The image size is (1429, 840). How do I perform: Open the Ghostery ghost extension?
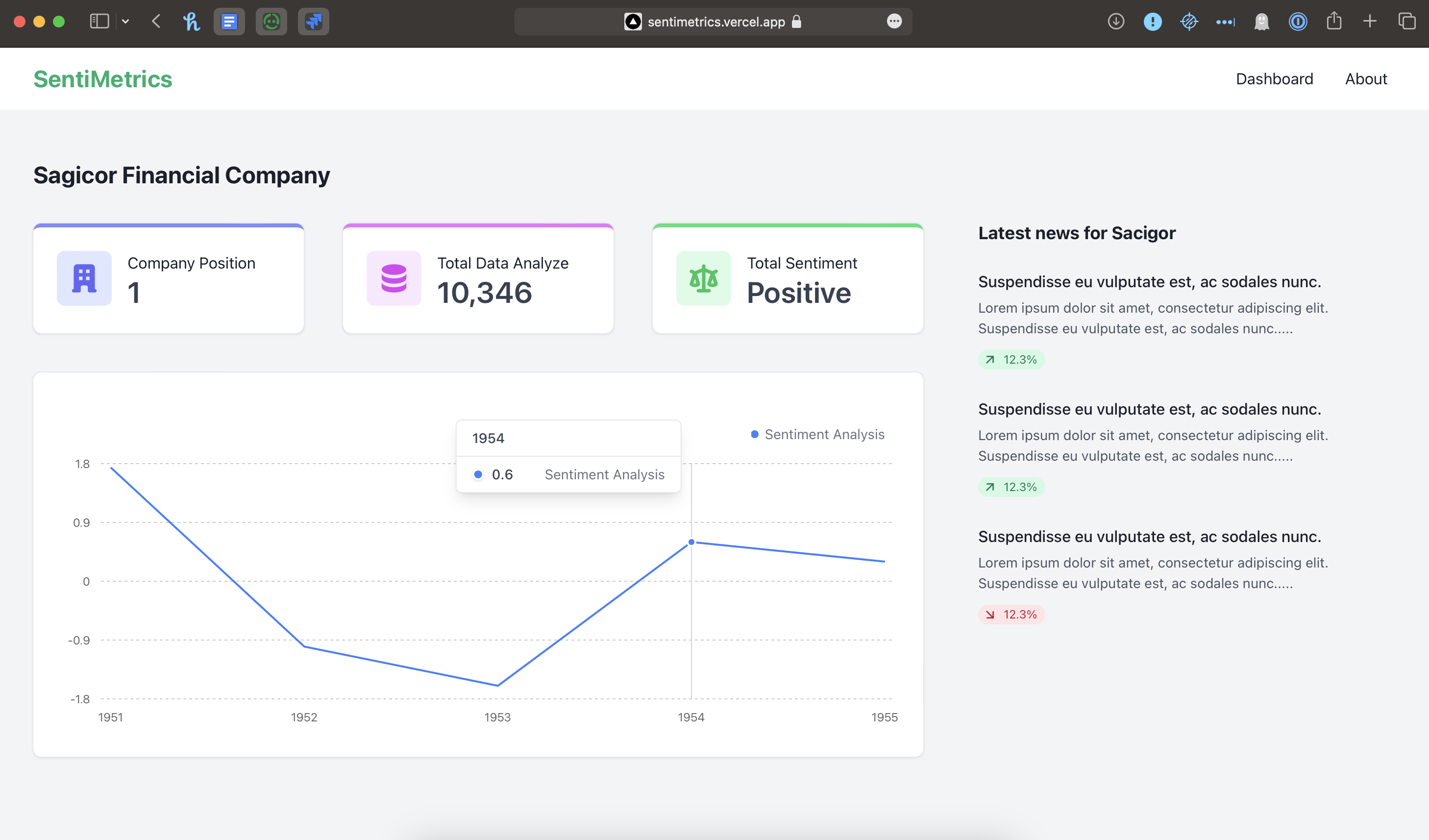click(1261, 22)
